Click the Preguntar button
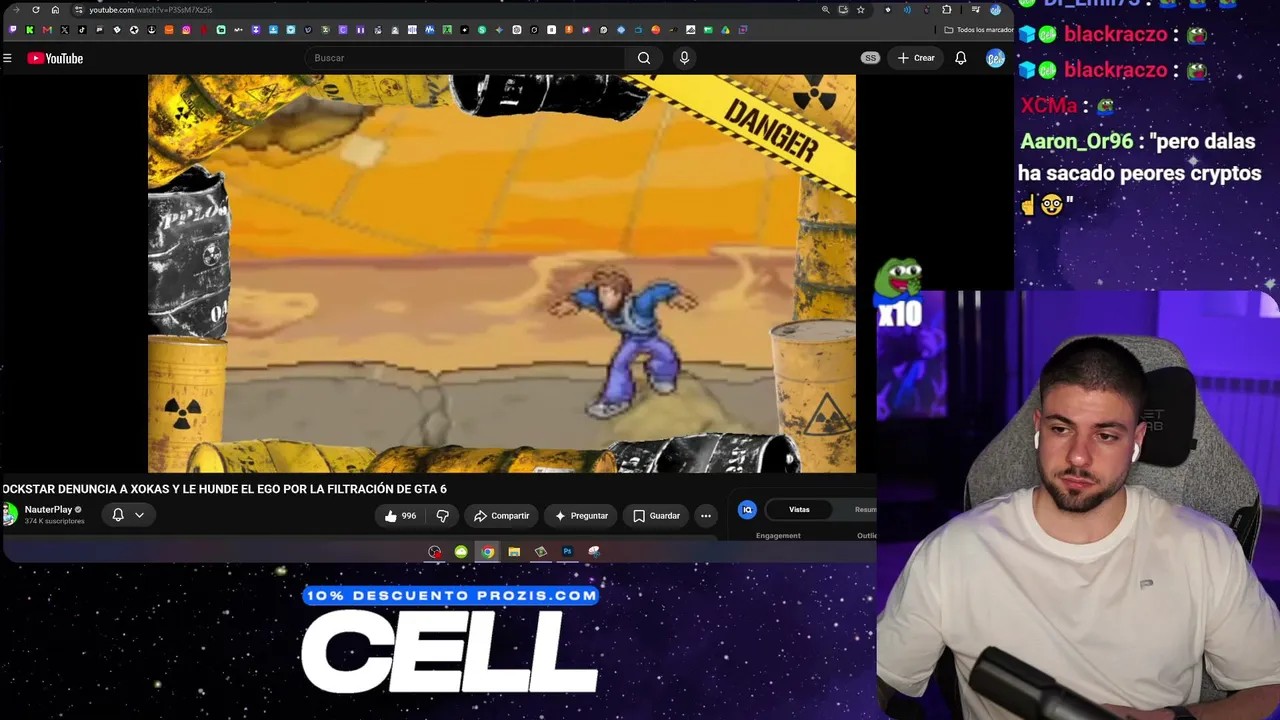The image size is (1280, 720). [x=581, y=516]
